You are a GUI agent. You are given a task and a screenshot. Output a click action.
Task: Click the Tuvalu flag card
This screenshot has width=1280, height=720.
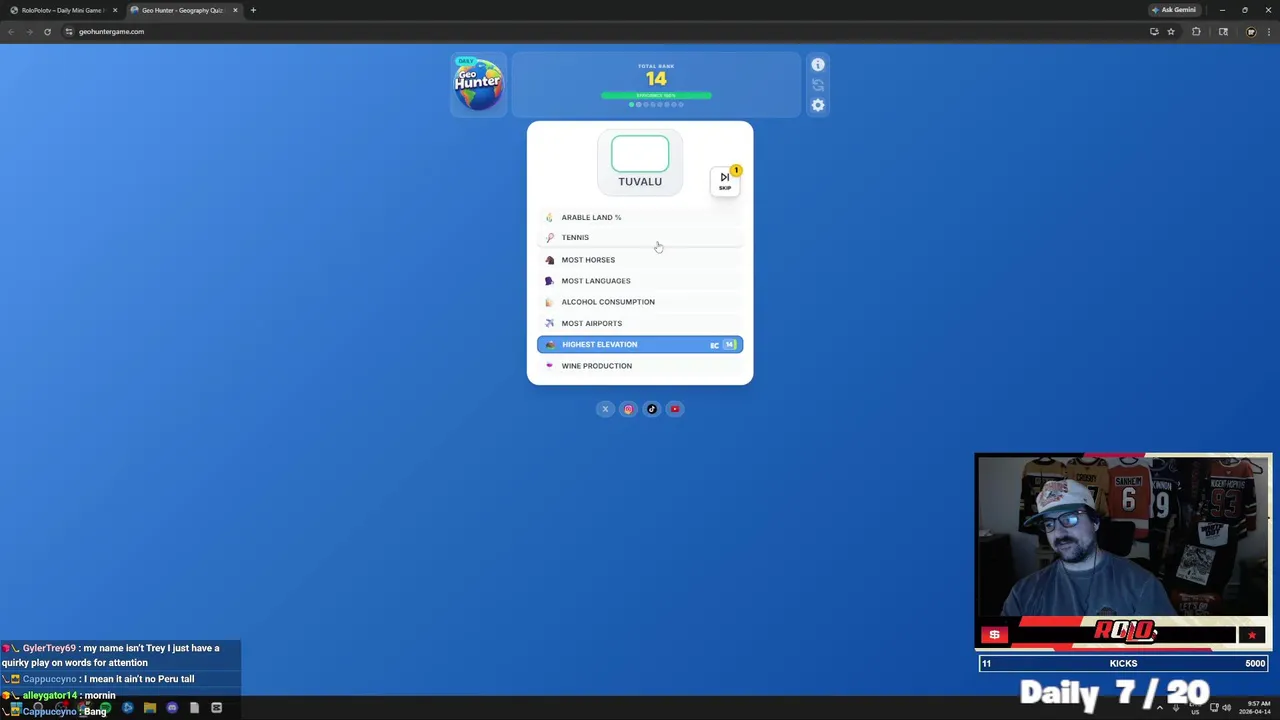[640, 162]
